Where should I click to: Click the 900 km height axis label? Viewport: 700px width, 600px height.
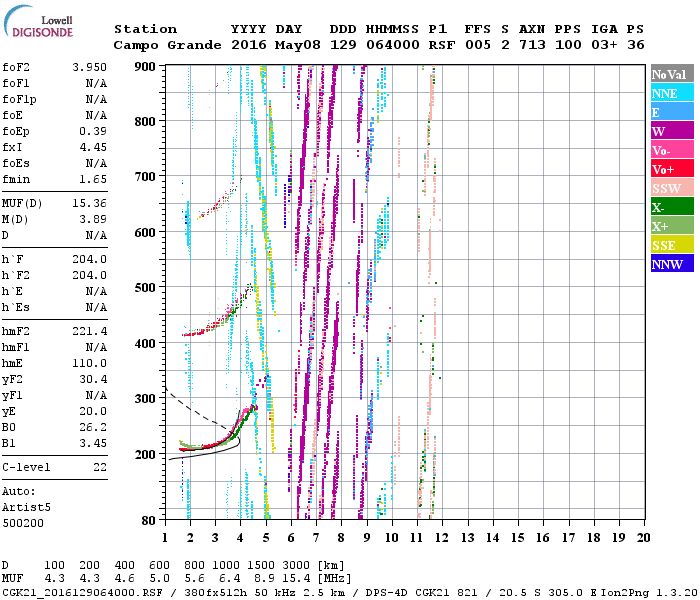point(145,67)
